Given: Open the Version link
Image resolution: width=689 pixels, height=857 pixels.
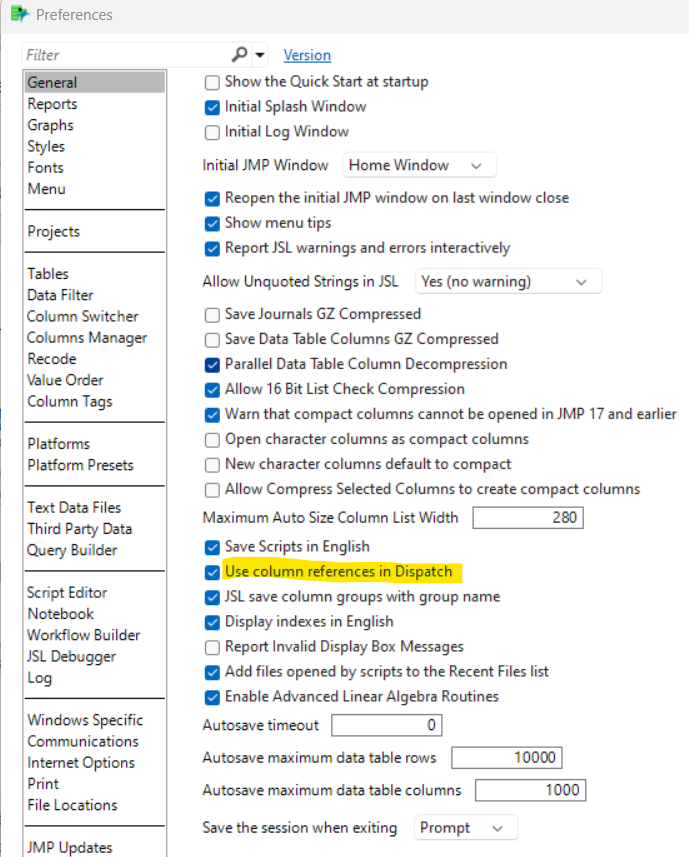Looking at the screenshot, I should (307, 55).
